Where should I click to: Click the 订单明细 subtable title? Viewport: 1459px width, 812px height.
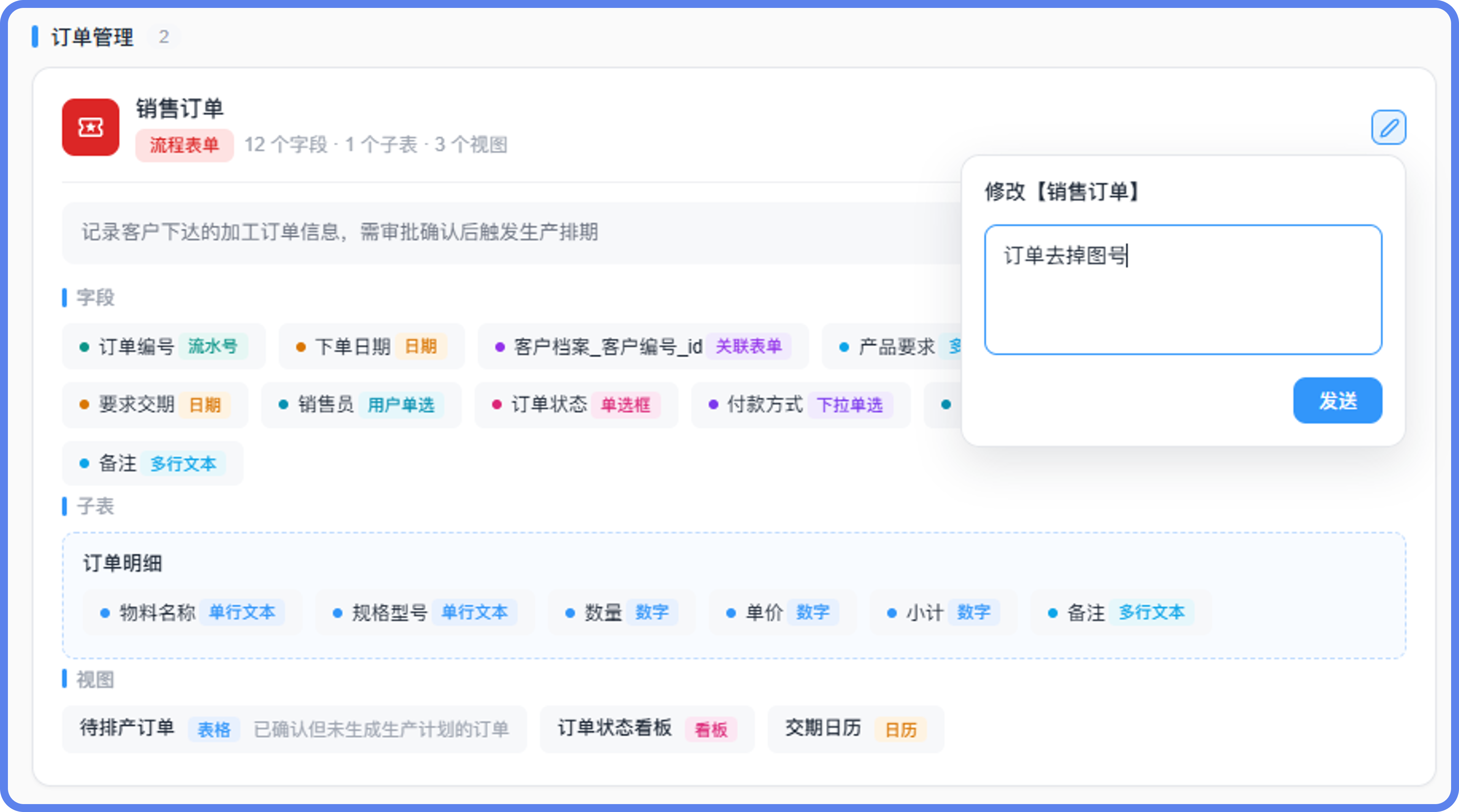(123, 564)
